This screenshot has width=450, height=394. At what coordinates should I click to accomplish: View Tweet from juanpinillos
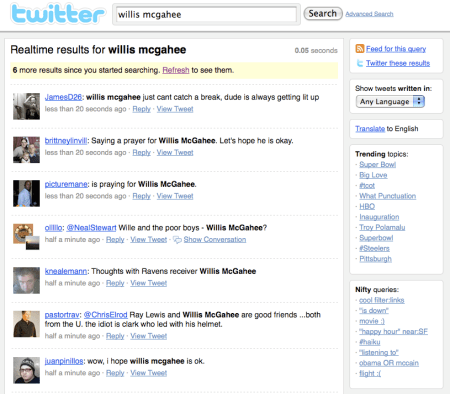point(149,373)
